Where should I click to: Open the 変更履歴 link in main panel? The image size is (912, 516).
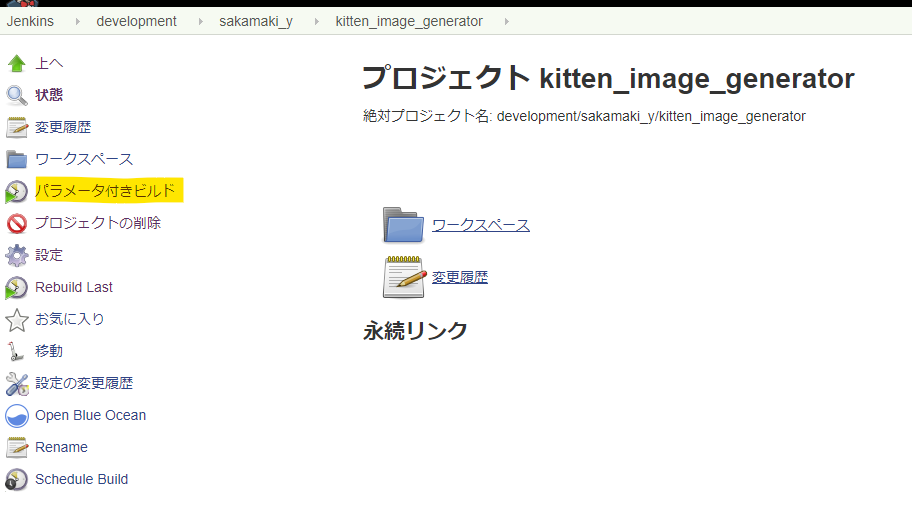pyautogui.click(x=460, y=277)
